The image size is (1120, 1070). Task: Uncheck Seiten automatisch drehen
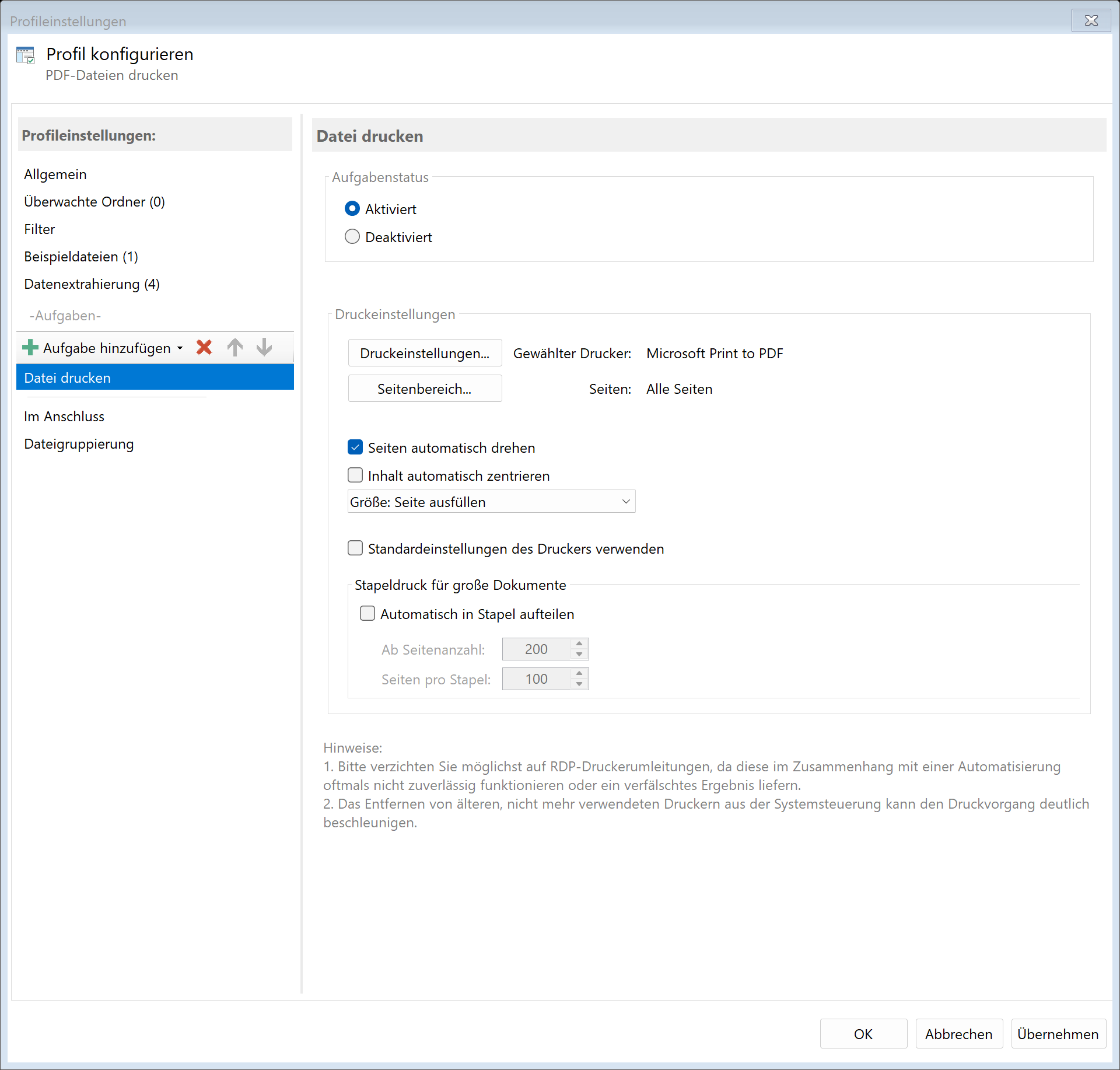[x=355, y=447]
